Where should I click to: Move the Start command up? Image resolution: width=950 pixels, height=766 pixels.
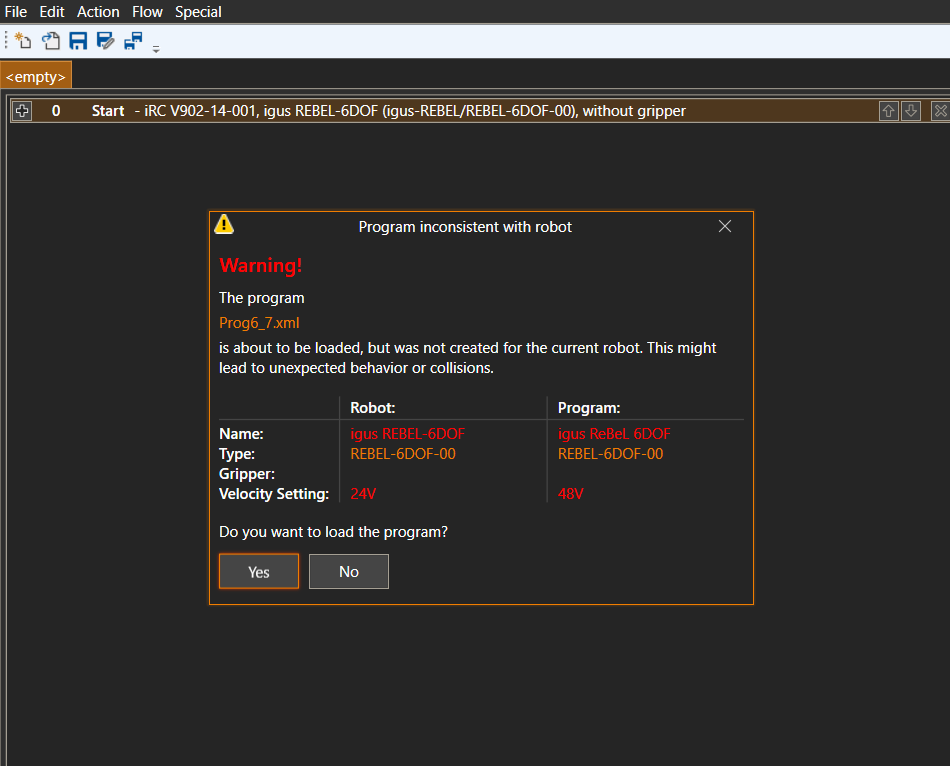(x=888, y=111)
